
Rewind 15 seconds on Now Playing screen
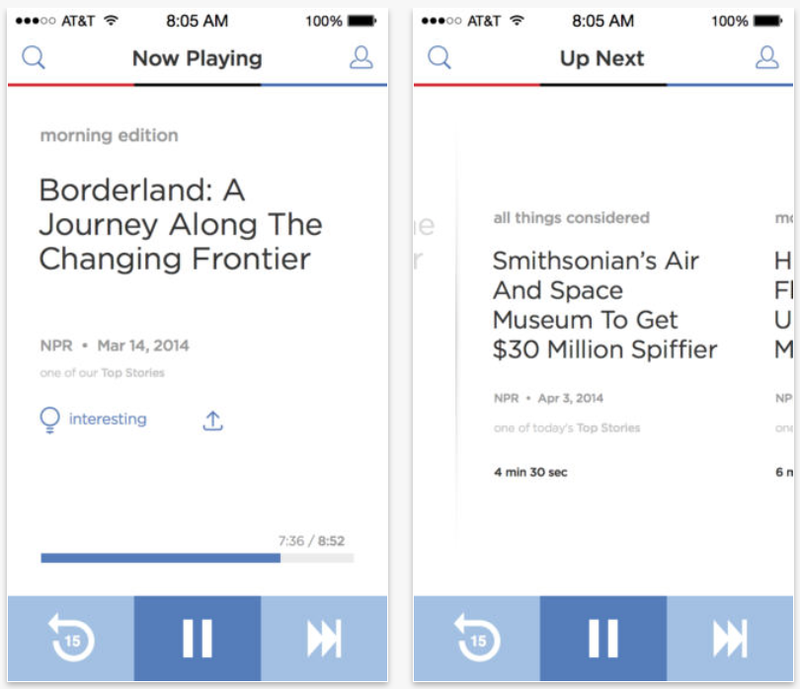pyautogui.click(x=71, y=638)
